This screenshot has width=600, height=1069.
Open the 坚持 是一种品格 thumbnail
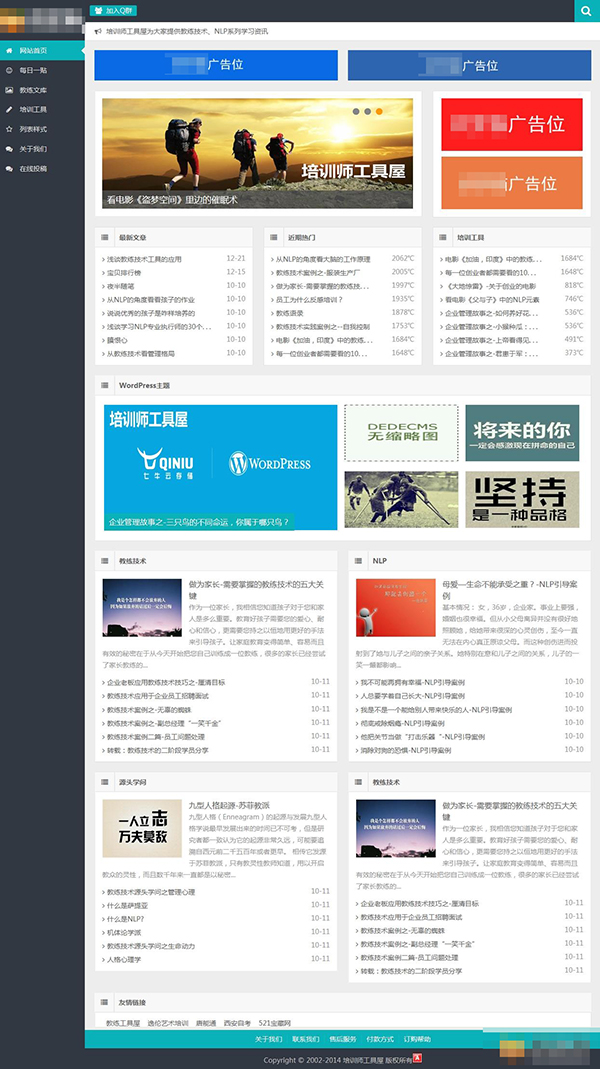(521, 500)
